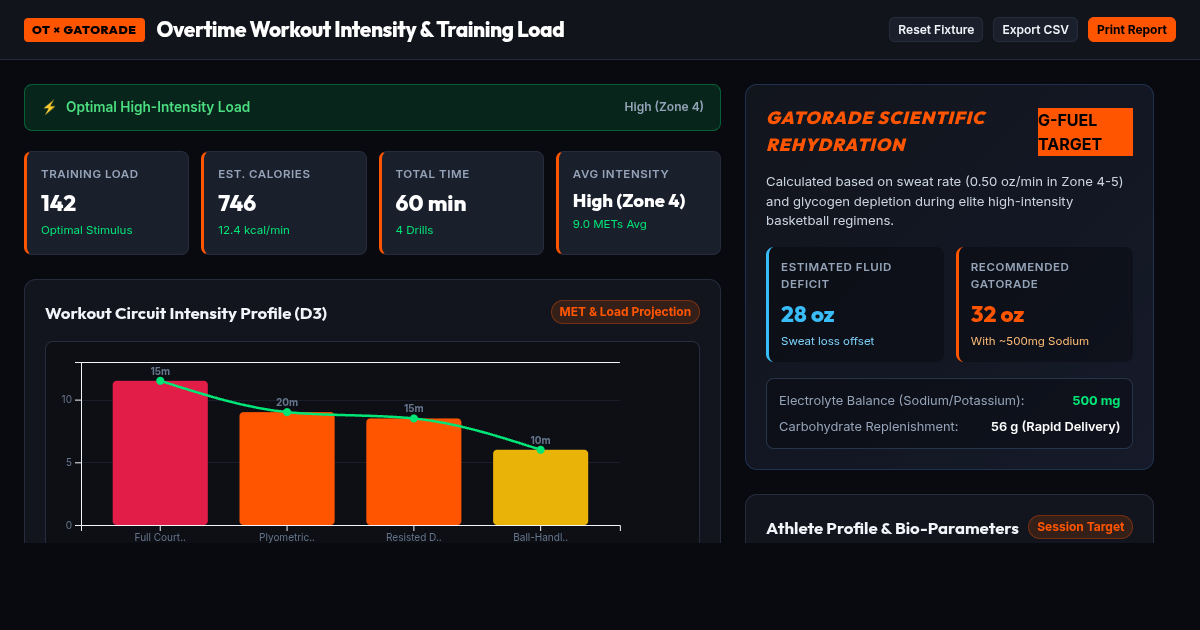Click the 56 g (Rapid Delivery) value
The width and height of the screenshot is (1200, 630).
(1055, 427)
